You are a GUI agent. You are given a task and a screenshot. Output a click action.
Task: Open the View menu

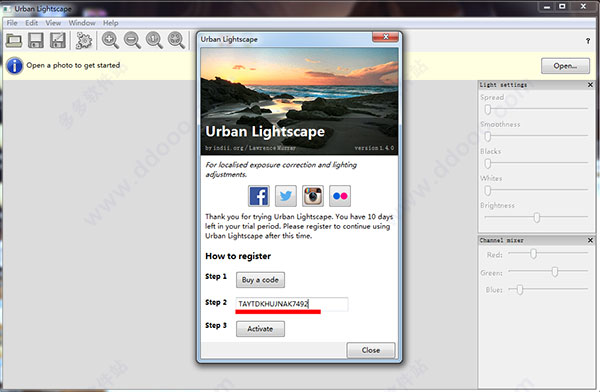53,23
